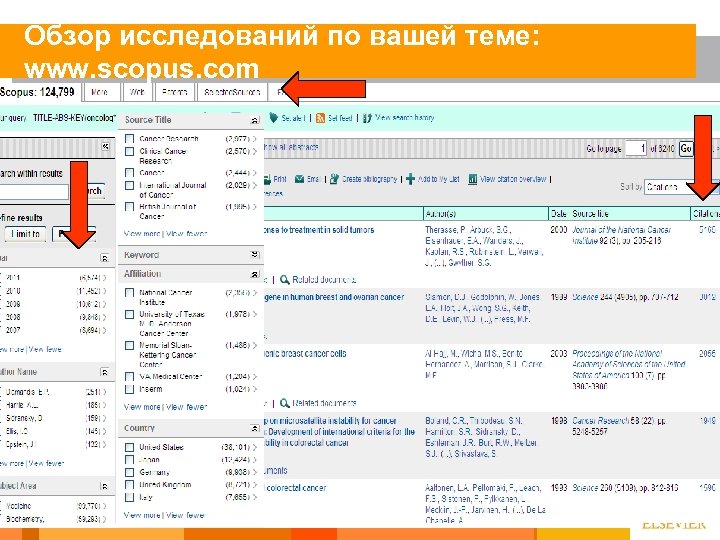Select the Scopus: 124,799 tab

click(39, 92)
